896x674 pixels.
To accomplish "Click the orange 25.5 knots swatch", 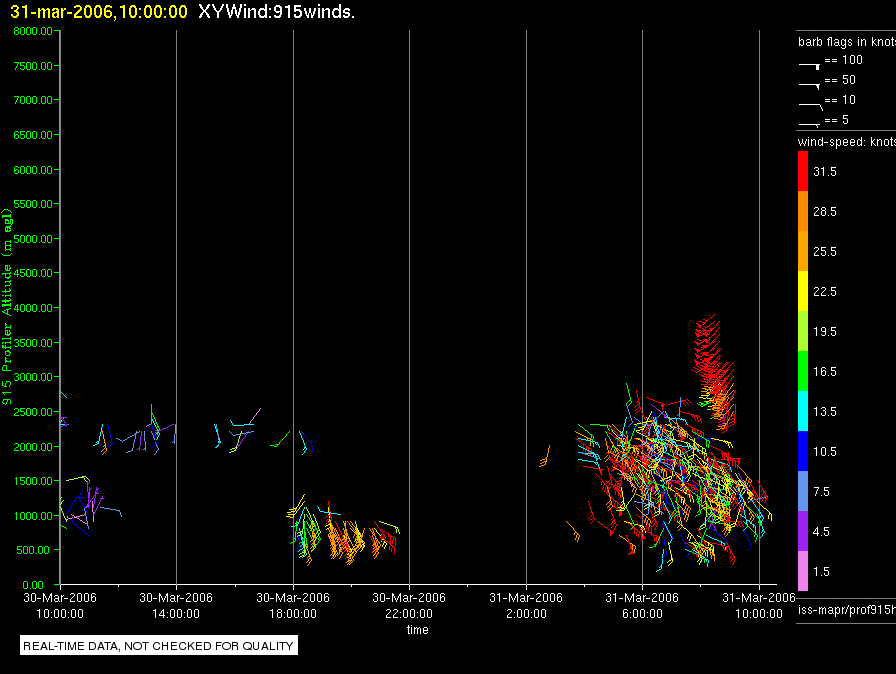I will [x=803, y=251].
